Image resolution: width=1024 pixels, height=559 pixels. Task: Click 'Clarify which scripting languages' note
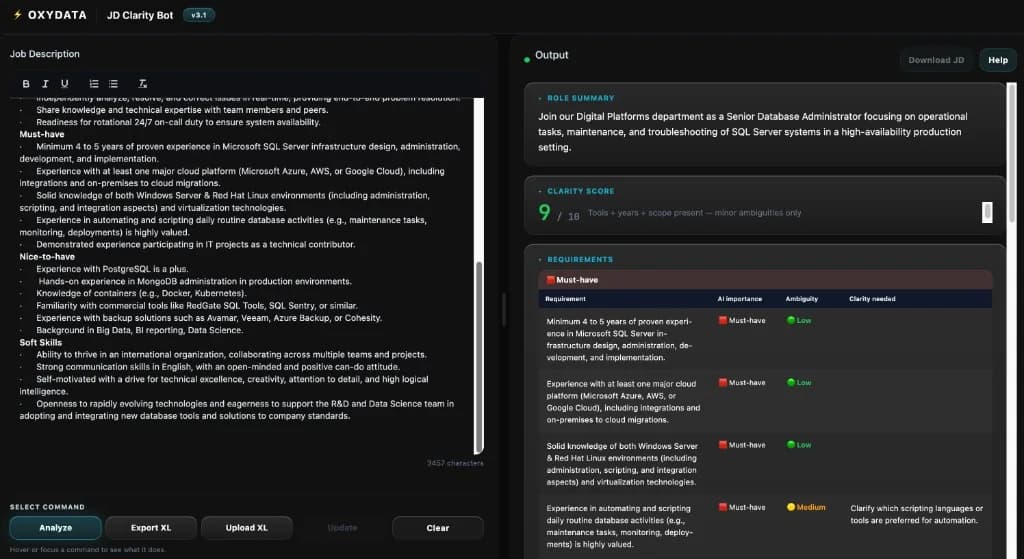click(x=916, y=514)
